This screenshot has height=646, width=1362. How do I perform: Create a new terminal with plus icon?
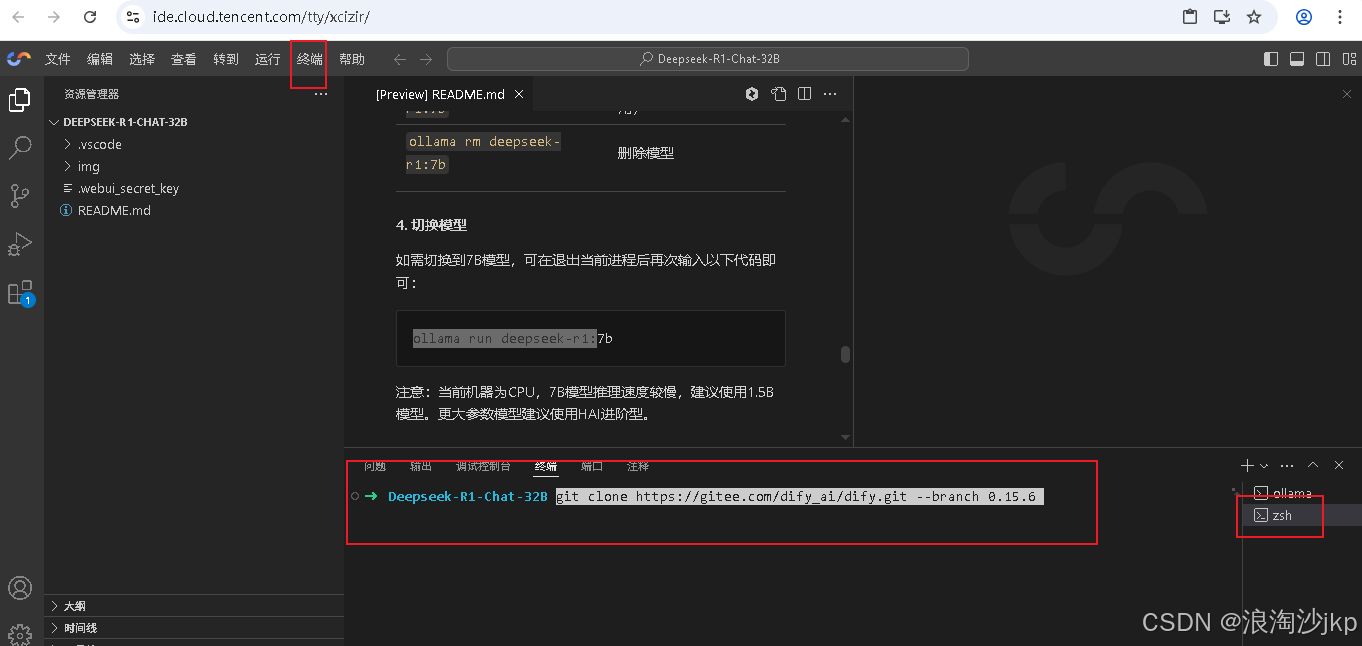point(1247,466)
